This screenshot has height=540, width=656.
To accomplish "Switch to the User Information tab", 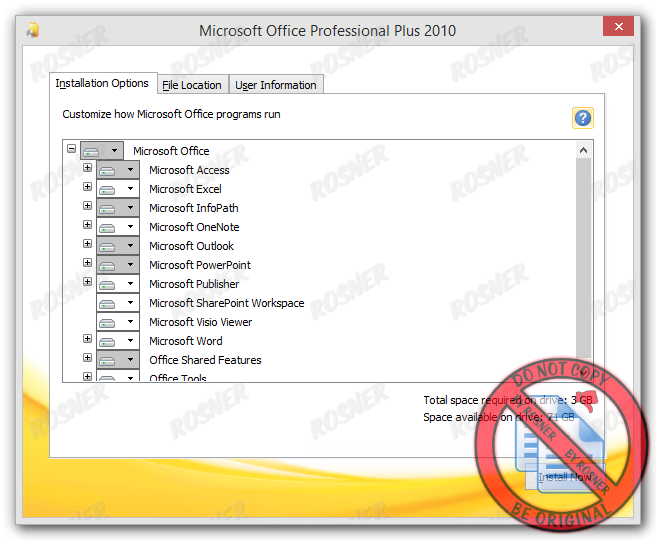I will coord(276,85).
